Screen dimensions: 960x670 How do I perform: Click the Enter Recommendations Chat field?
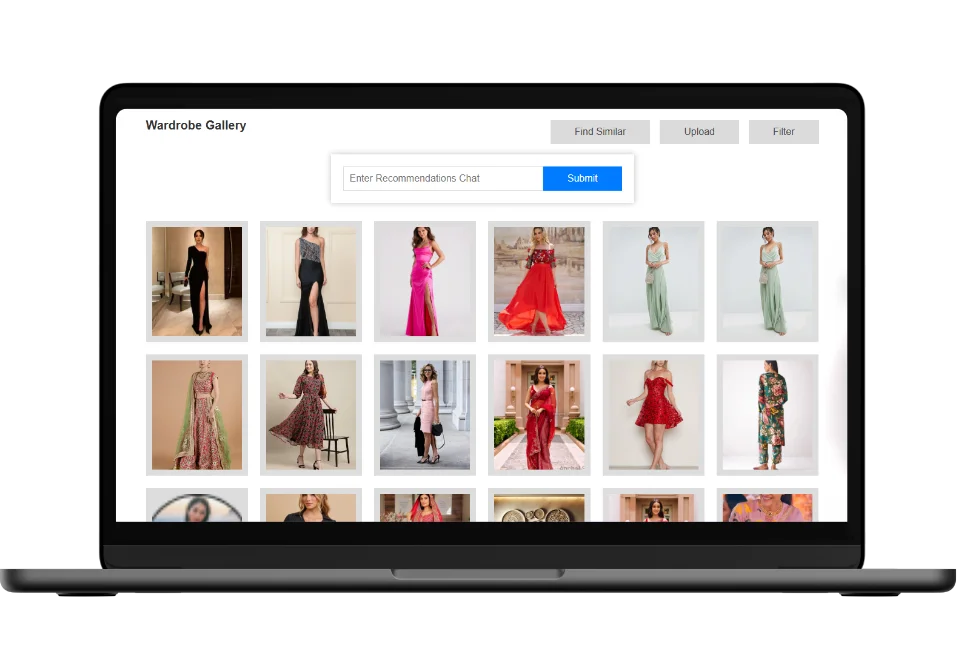pos(441,178)
